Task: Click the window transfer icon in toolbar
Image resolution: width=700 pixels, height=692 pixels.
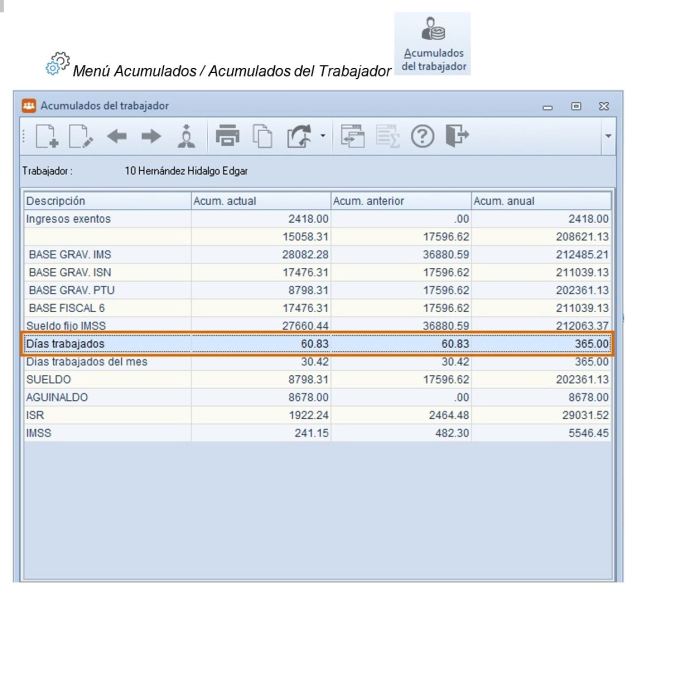Action: pyautogui.click(x=352, y=136)
